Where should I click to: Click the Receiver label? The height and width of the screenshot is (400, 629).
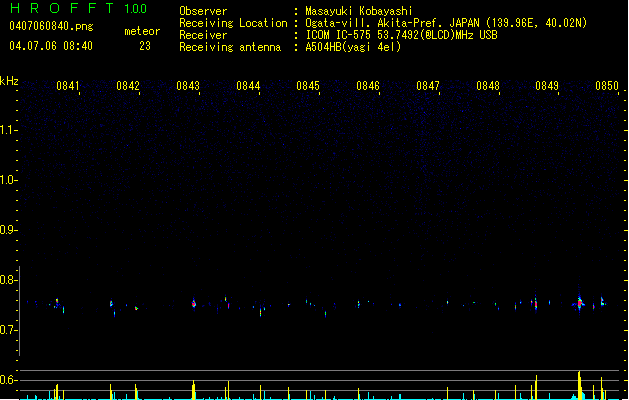(203, 35)
